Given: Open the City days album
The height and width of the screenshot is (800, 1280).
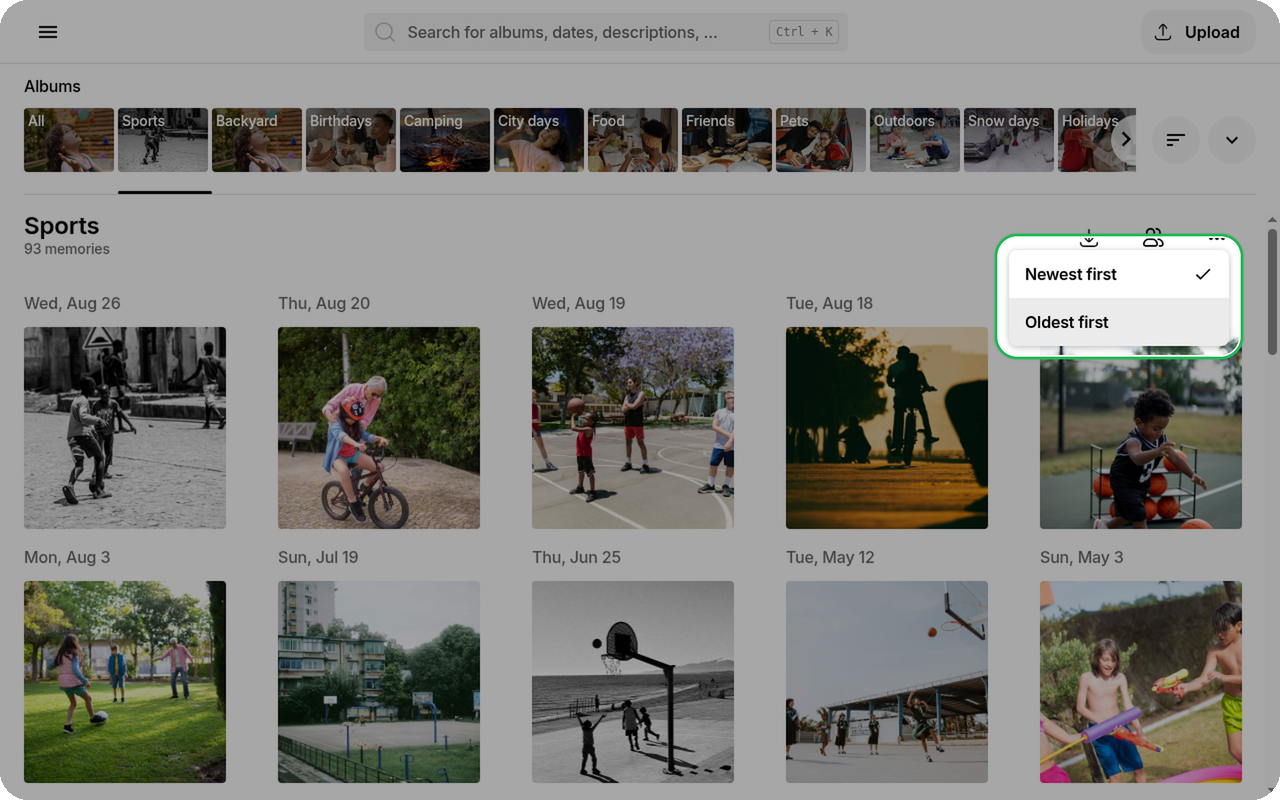Looking at the screenshot, I should click(539, 140).
